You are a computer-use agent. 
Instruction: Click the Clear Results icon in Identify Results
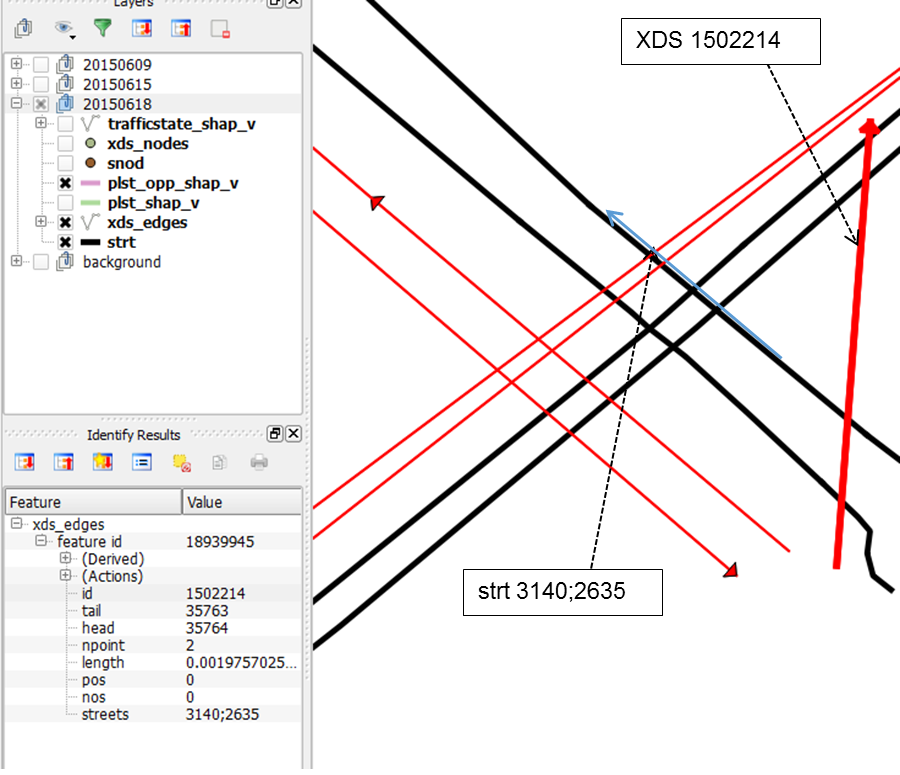pos(180,462)
